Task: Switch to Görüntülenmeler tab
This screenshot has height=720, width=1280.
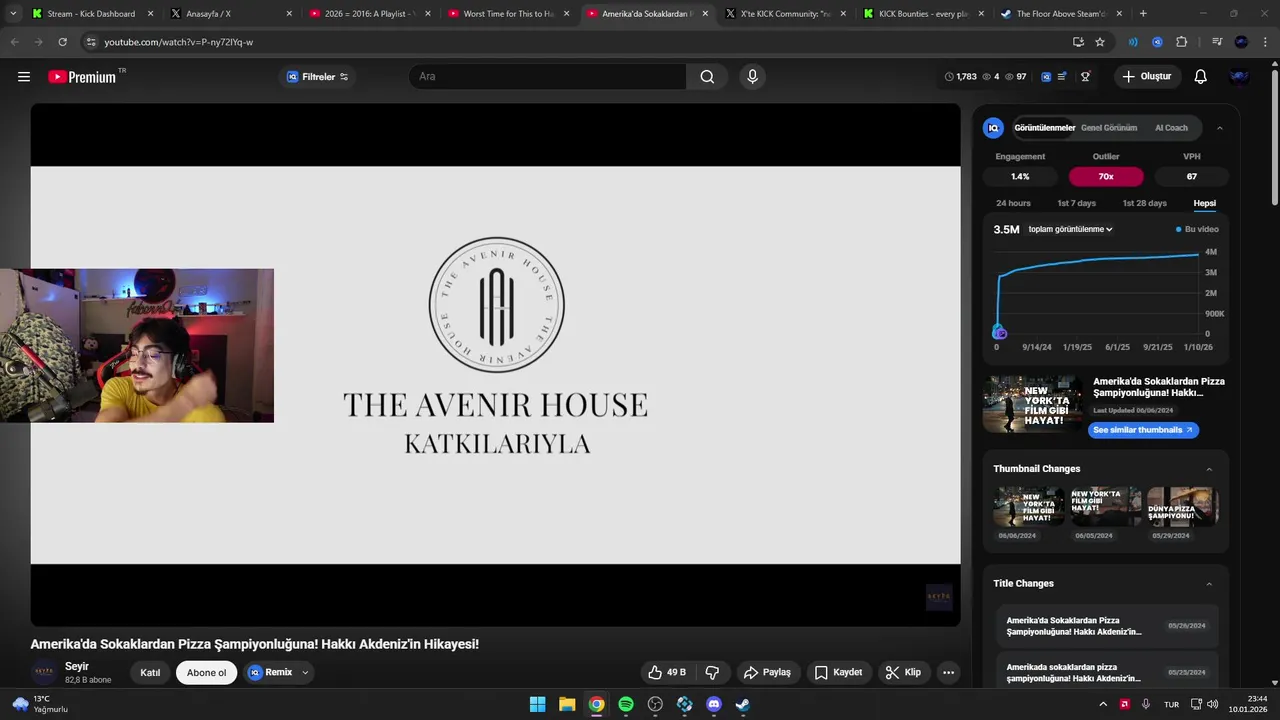Action: (1044, 128)
